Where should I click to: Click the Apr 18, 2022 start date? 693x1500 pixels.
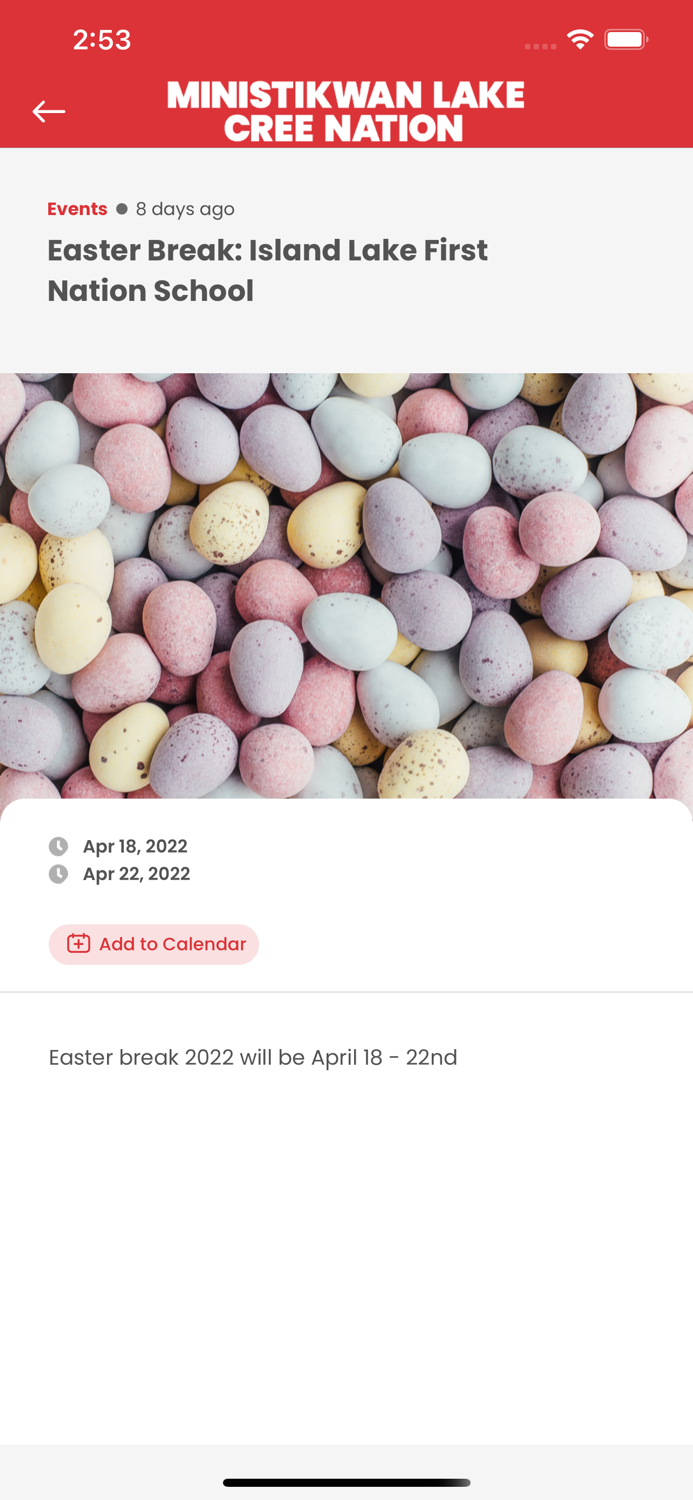pos(135,847)
